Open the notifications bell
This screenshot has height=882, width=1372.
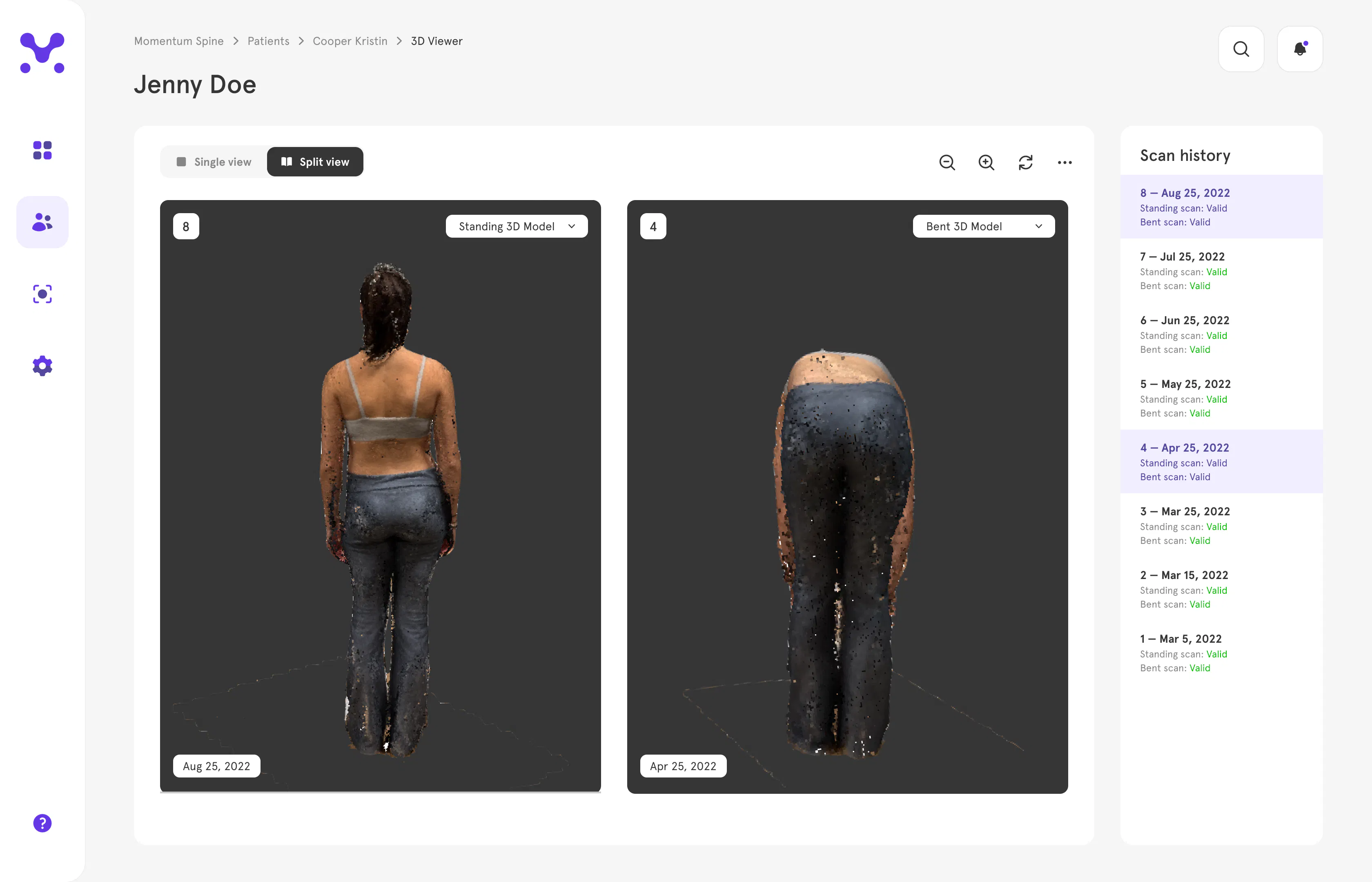pyautogui.click(x=1300, y=49)
